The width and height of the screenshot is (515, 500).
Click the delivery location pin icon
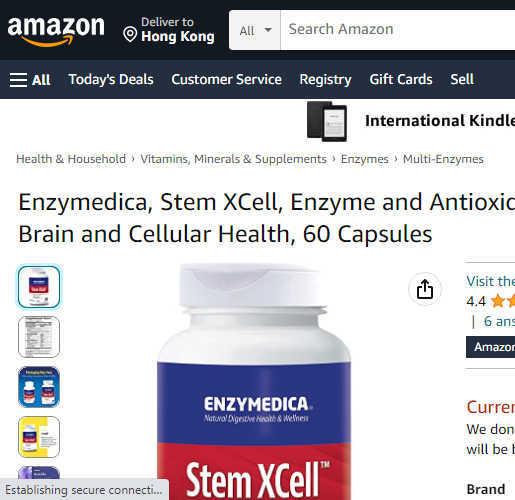pyautogui.click(x=130, y=34)
